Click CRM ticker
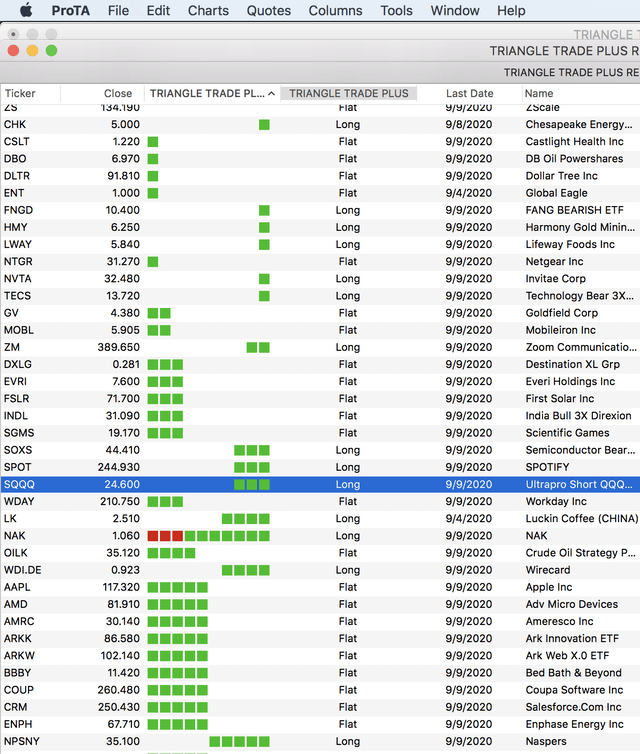 pyautogui.click(x=15, y=707)
